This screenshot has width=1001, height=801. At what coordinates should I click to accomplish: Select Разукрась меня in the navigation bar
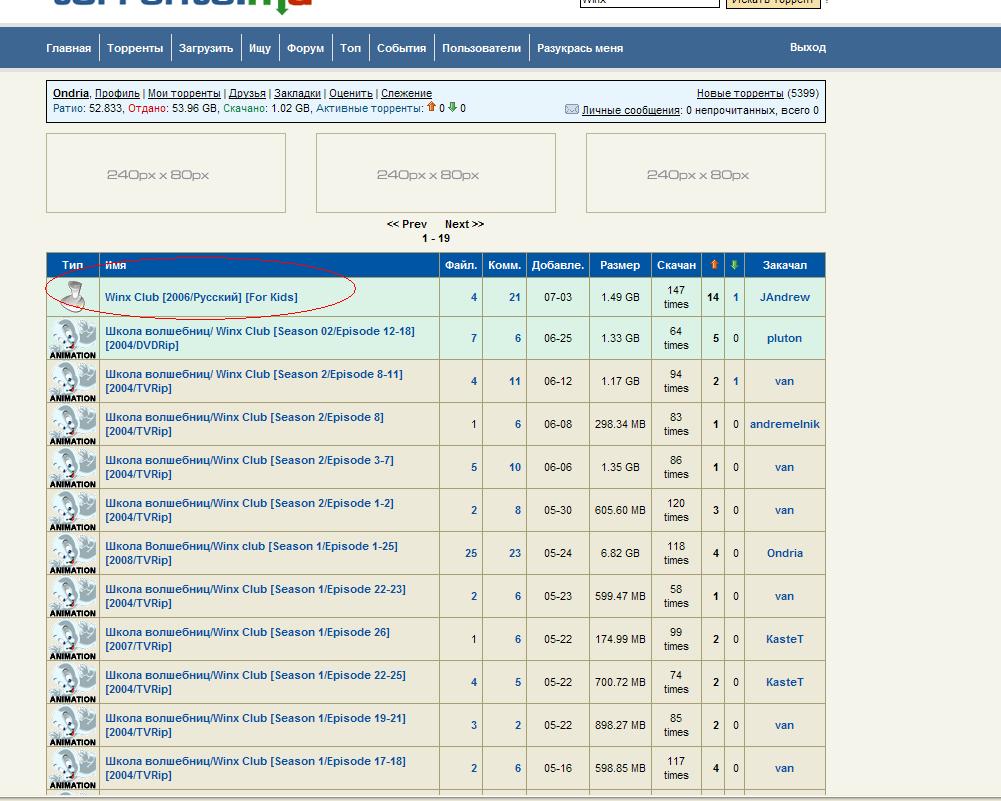[x=580, y=48]
